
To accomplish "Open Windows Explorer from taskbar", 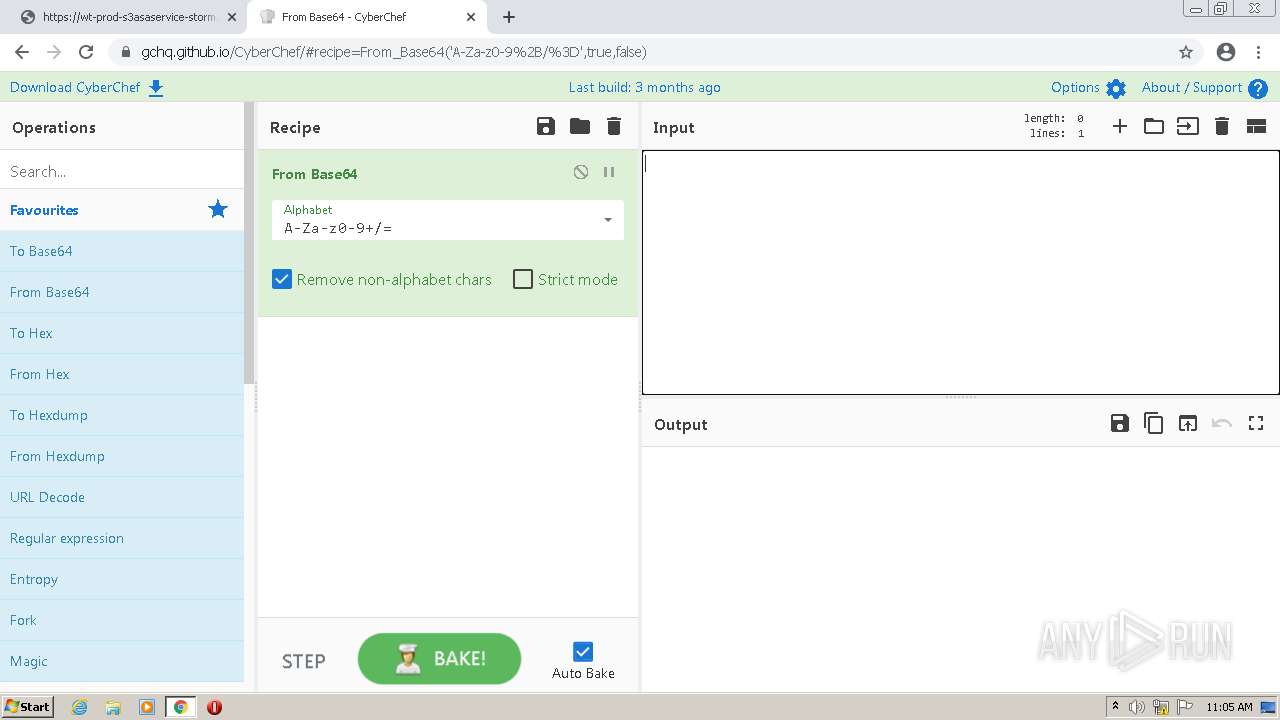I will point(113,707).
